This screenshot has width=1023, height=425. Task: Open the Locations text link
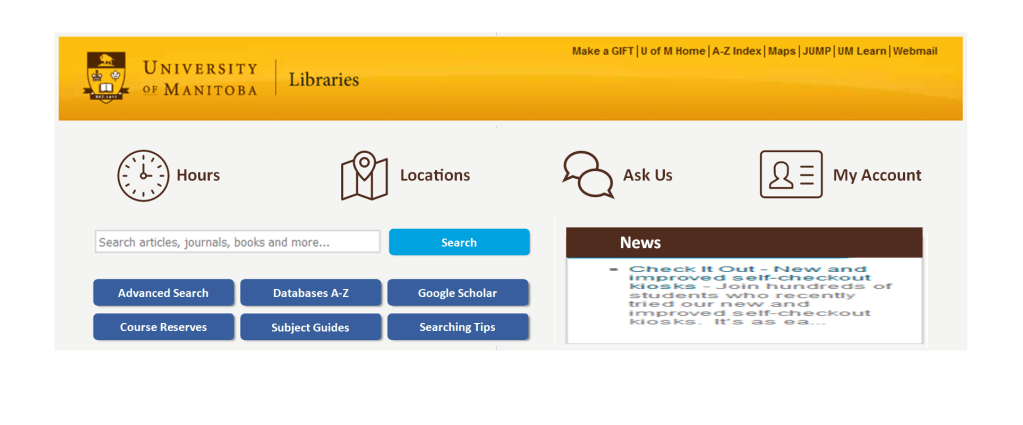(435, 176)
